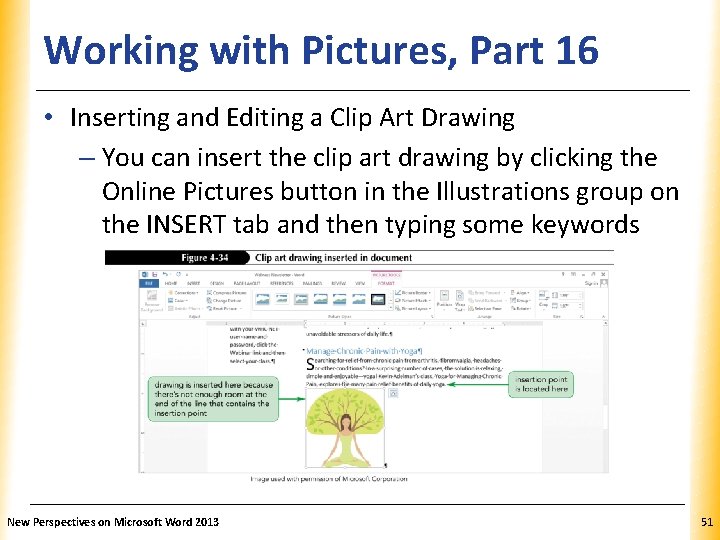Click the Redo icon in Quick Access Toolbar
The image size is (720, 540).
[179, 275]
